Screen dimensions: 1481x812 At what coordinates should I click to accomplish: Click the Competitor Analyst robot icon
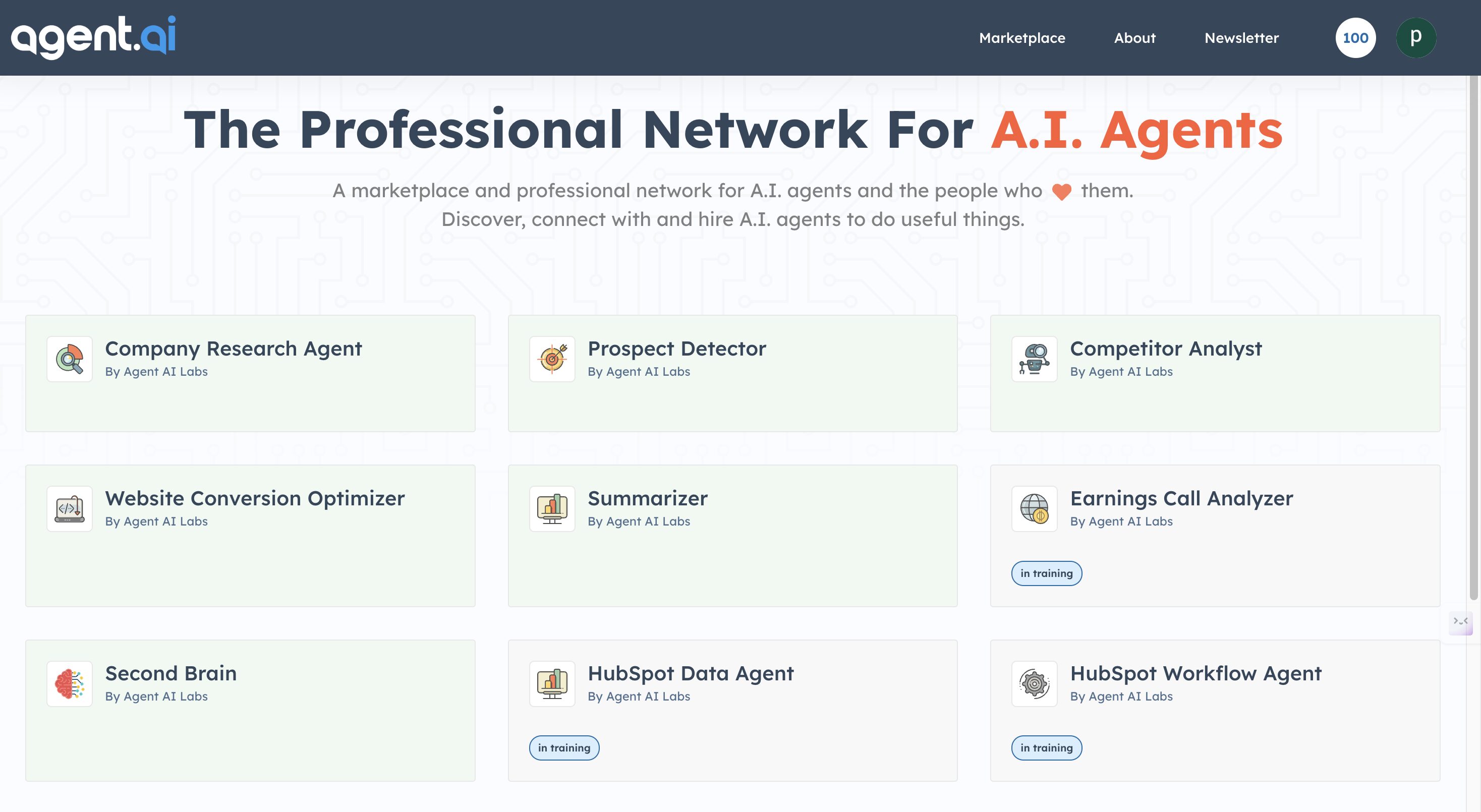point(1034,359)
